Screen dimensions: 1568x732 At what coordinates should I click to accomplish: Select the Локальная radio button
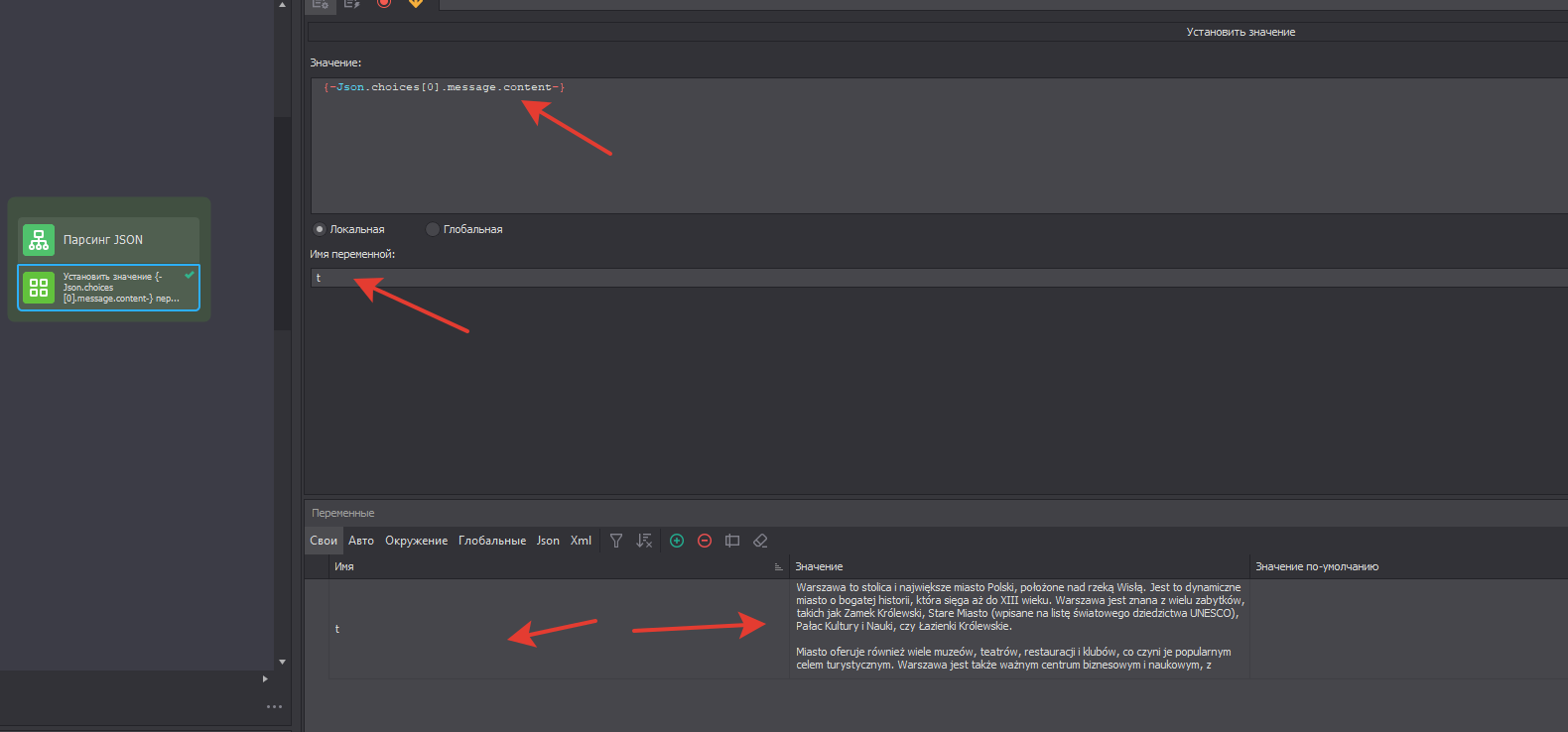click(320, 229)
